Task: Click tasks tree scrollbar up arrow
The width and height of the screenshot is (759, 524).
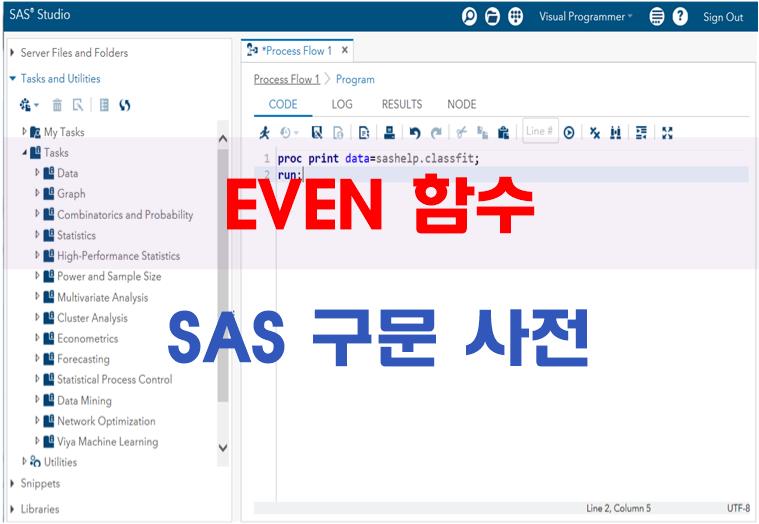Action: tap(223, 139)
